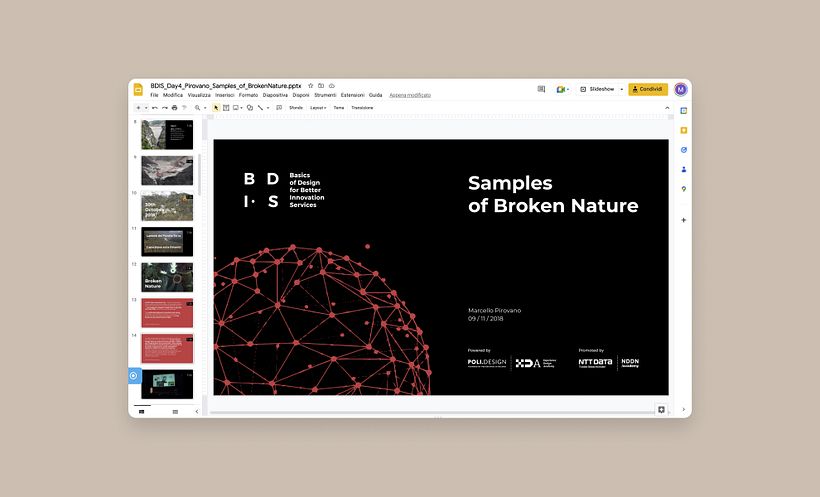
Task: Open the Inserisci menu
Action: pyautogui.click(x=225, y=95)
